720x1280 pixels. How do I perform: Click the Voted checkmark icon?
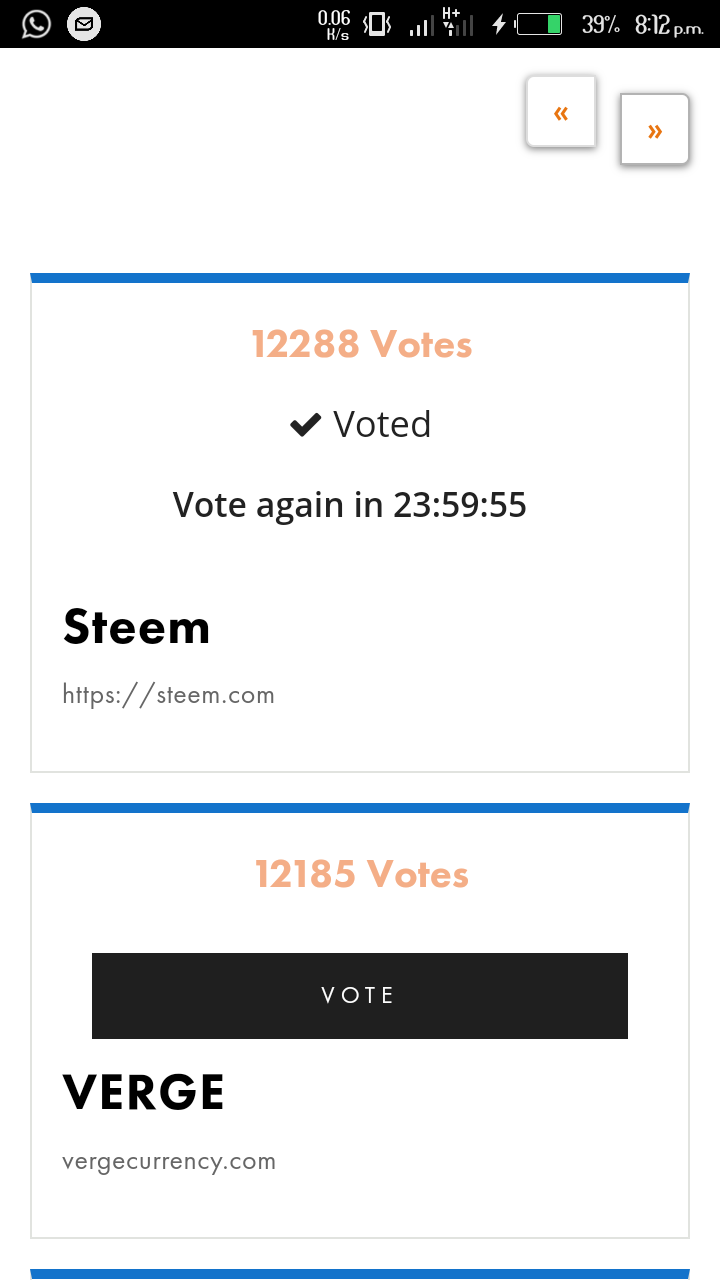(304, 426)
